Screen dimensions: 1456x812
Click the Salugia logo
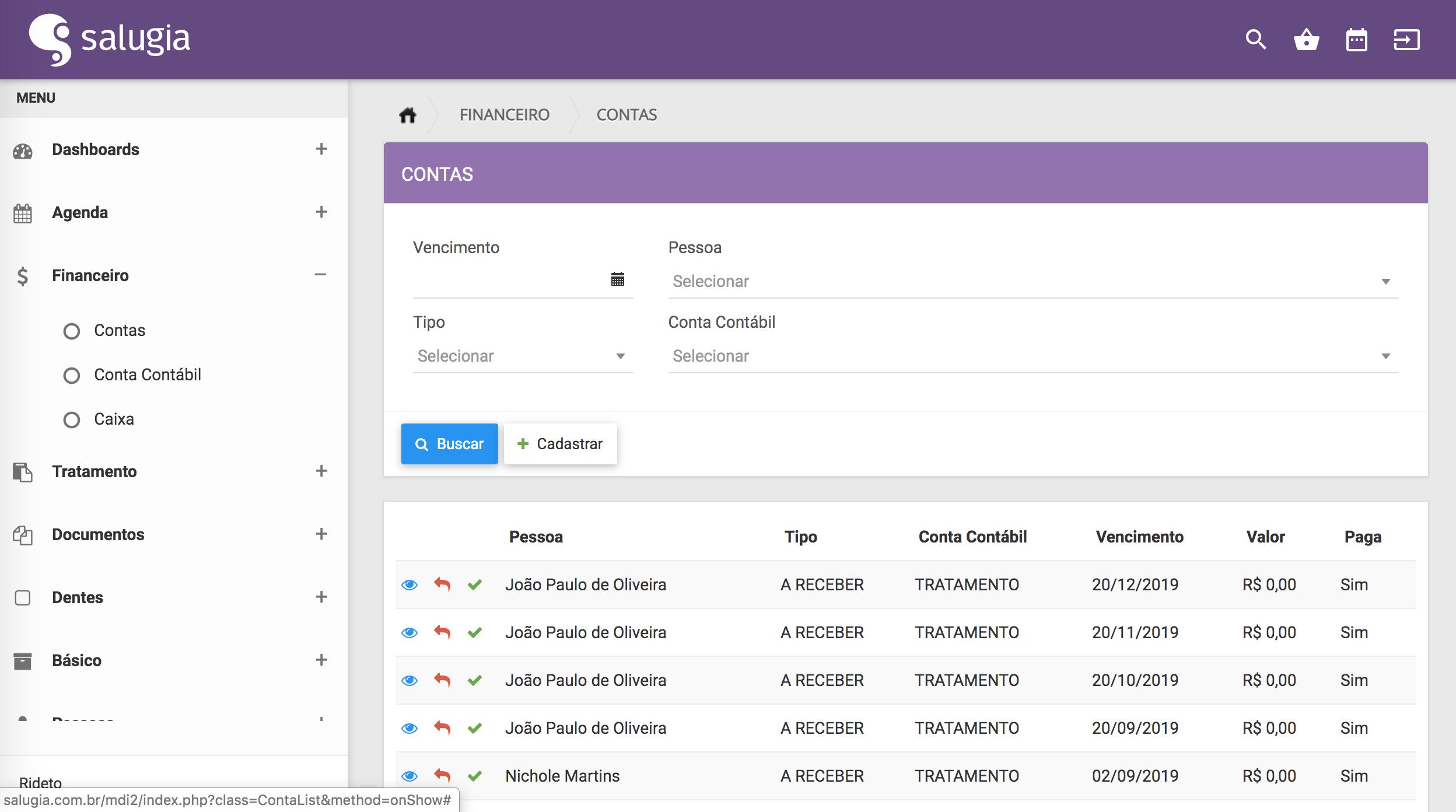(x=110, y=40)
